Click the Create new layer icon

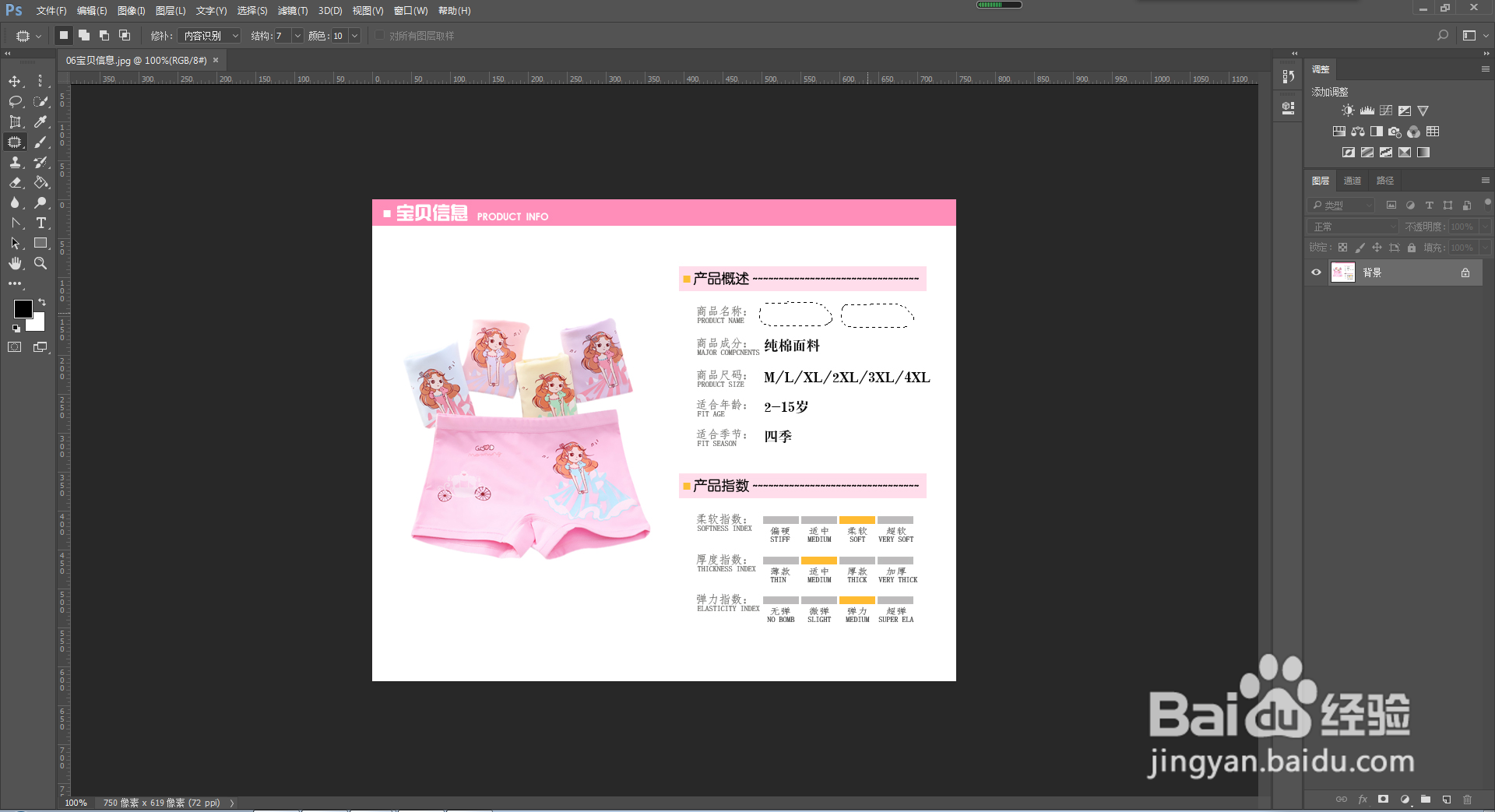[x=1446, y=800]
